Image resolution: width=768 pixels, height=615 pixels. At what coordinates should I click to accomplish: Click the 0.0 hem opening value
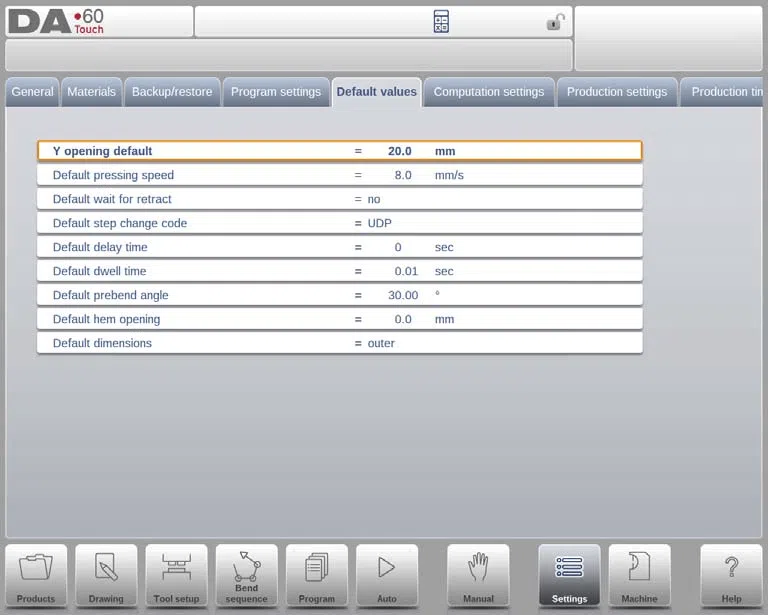point(403,319)
